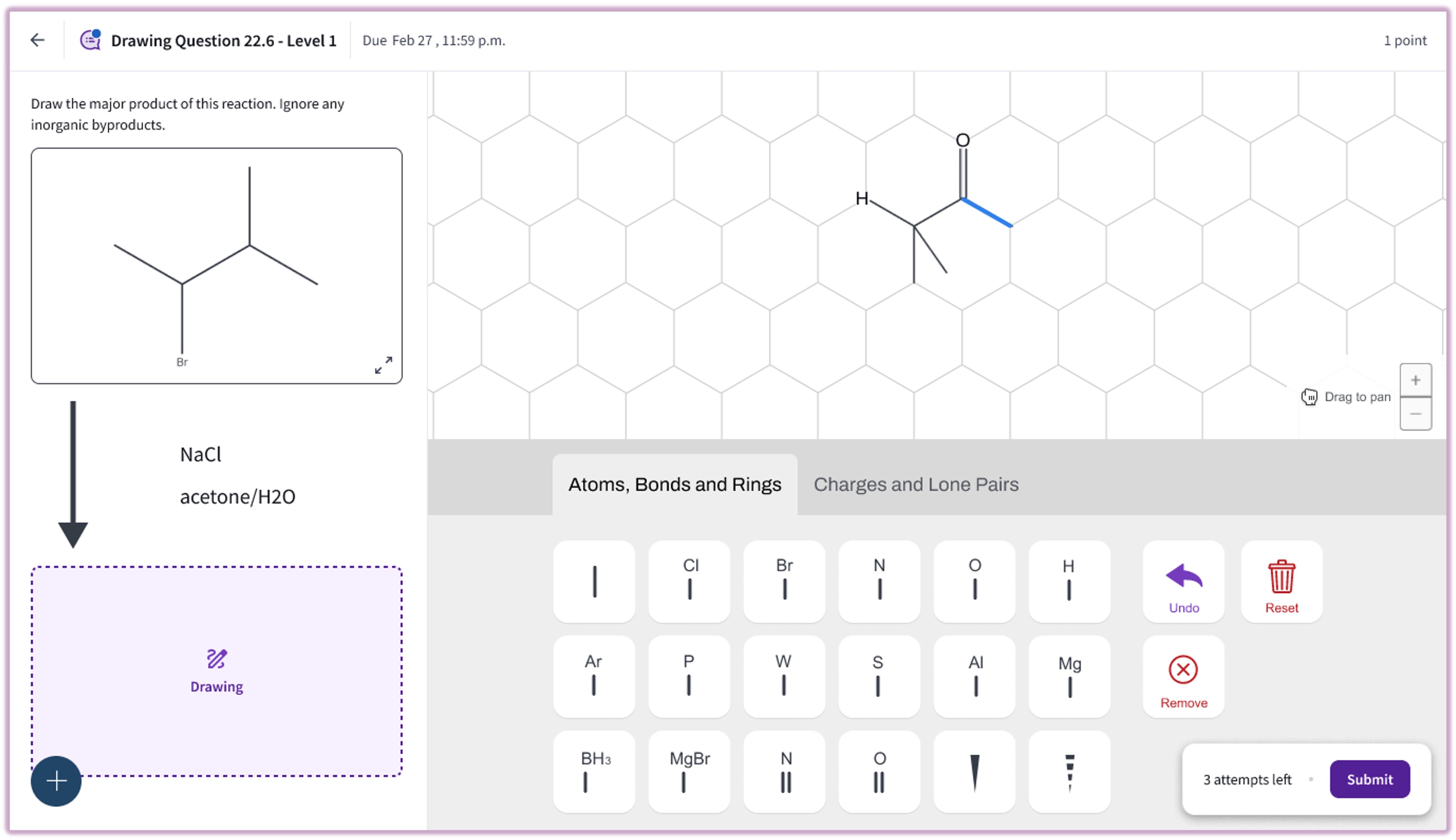1456x840 pixels.
Task: Click the H atom in drawn molecule
Action: [862, 198]
